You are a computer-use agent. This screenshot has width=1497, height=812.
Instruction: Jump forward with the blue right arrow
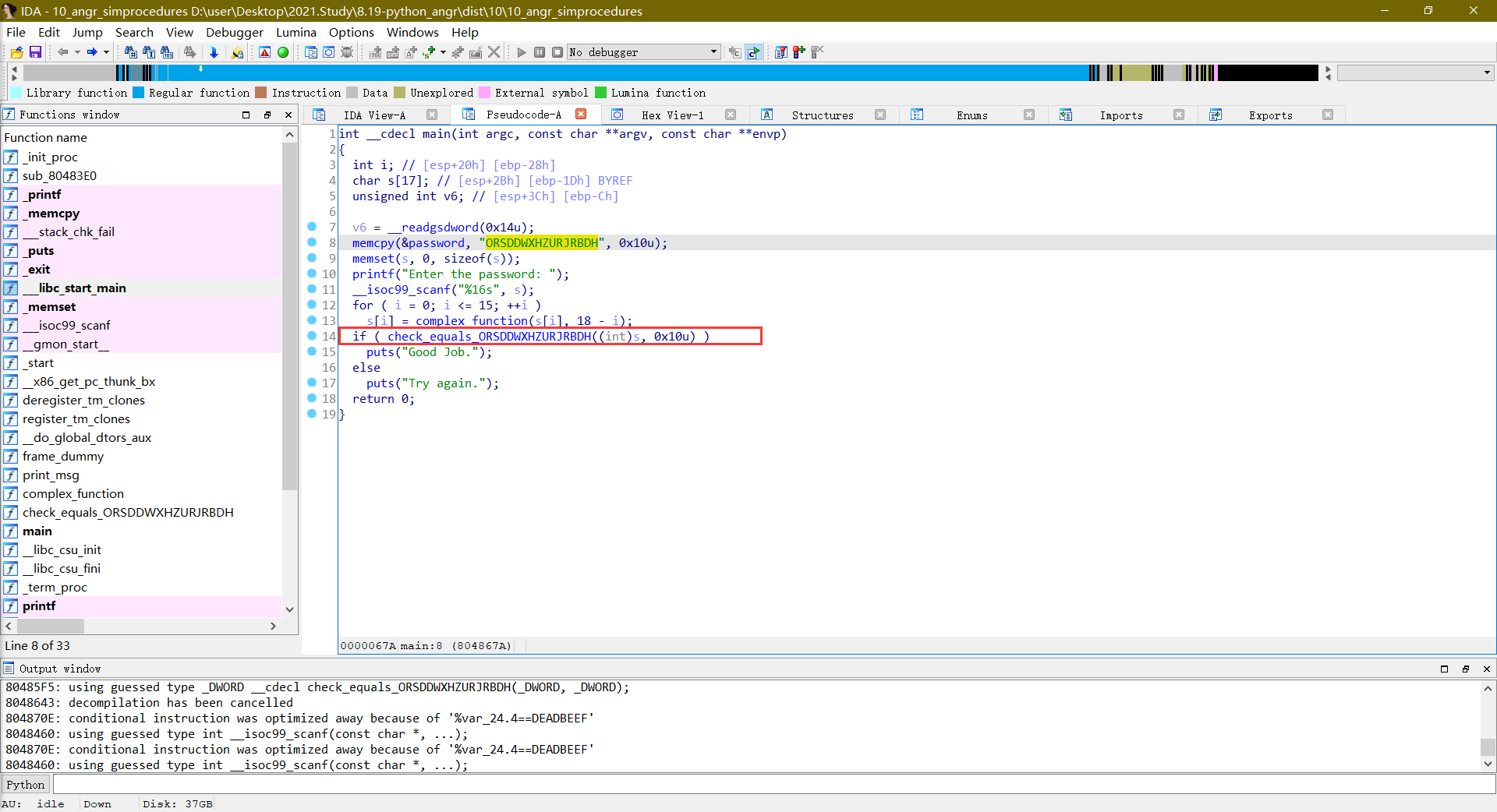(92, 52)
